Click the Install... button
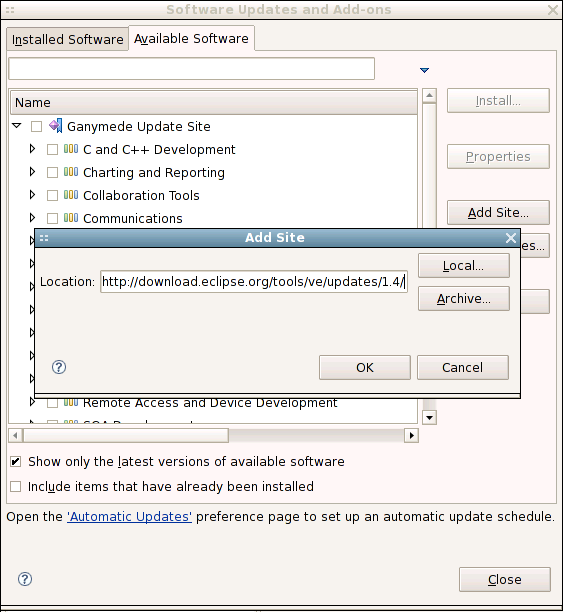Screen dimensions: 563x612 [x=498, y=101]
